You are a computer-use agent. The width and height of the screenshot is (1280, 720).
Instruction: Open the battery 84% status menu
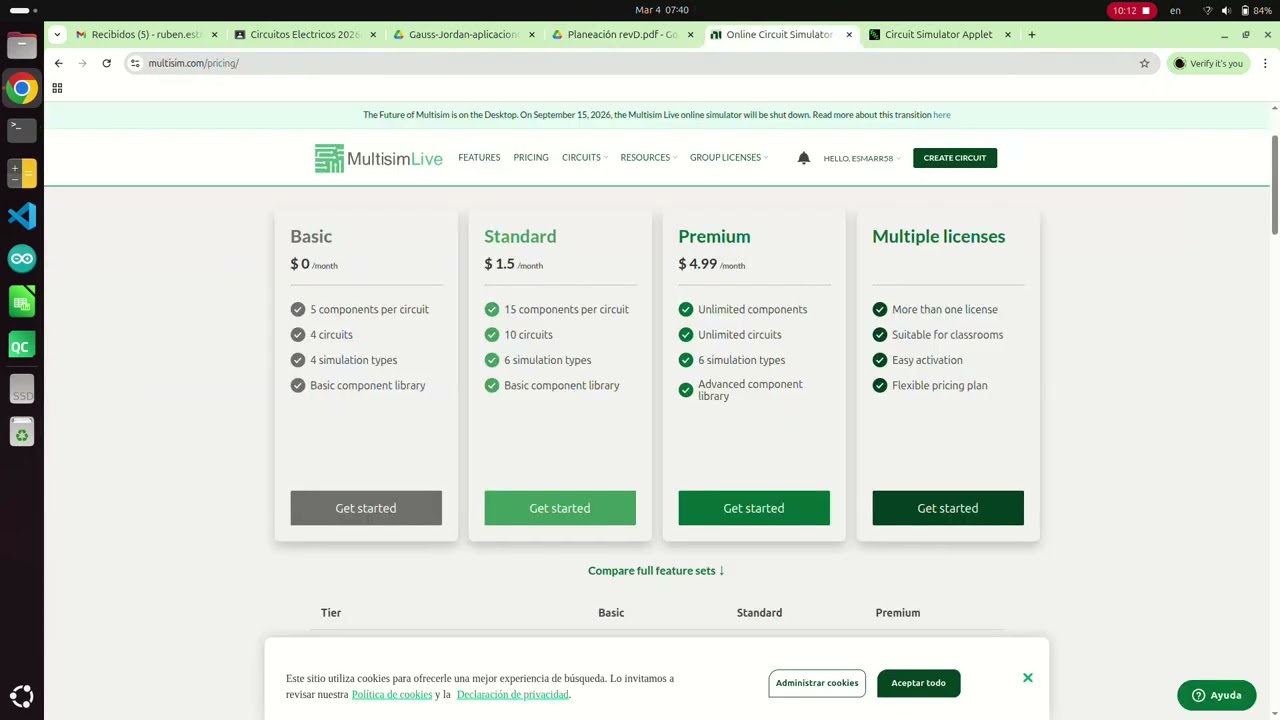(1256, 10)
